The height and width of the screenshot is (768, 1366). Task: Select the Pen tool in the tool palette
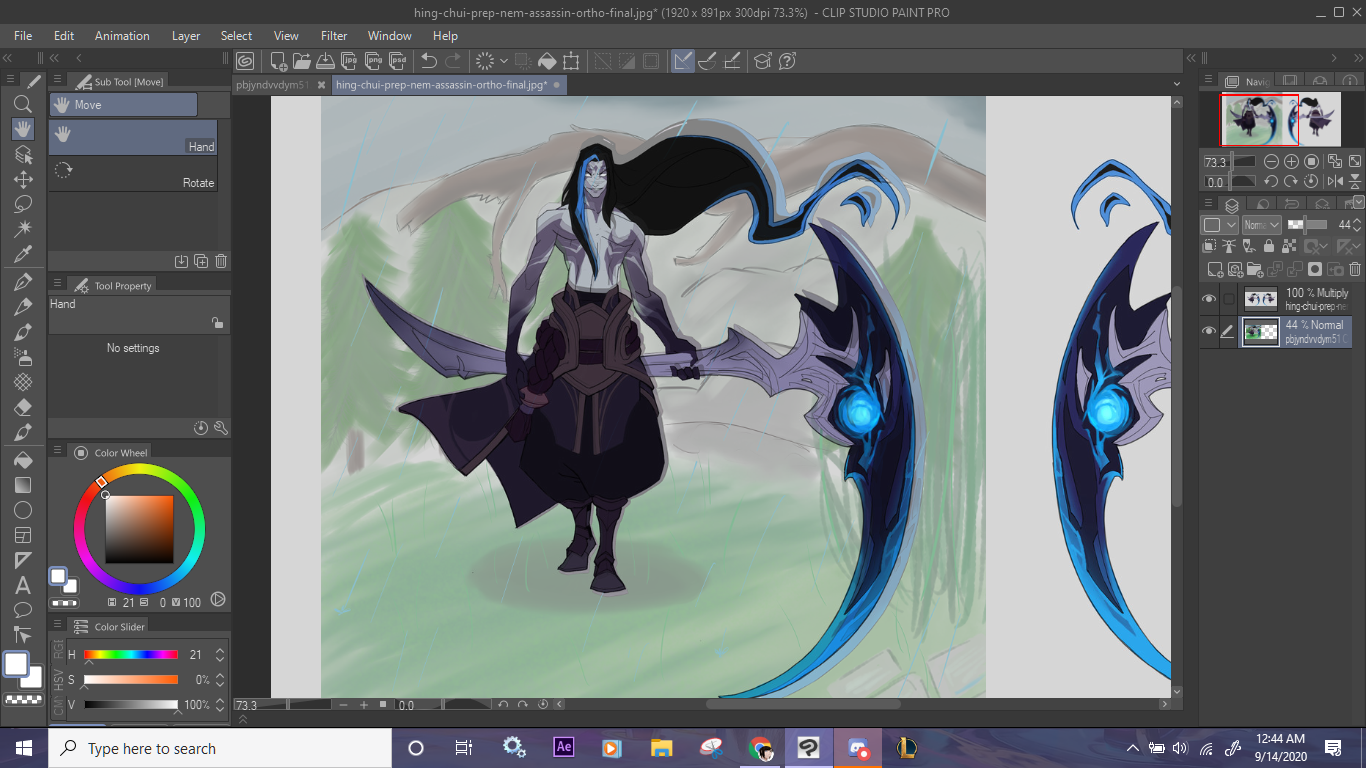tap(23, 282)
